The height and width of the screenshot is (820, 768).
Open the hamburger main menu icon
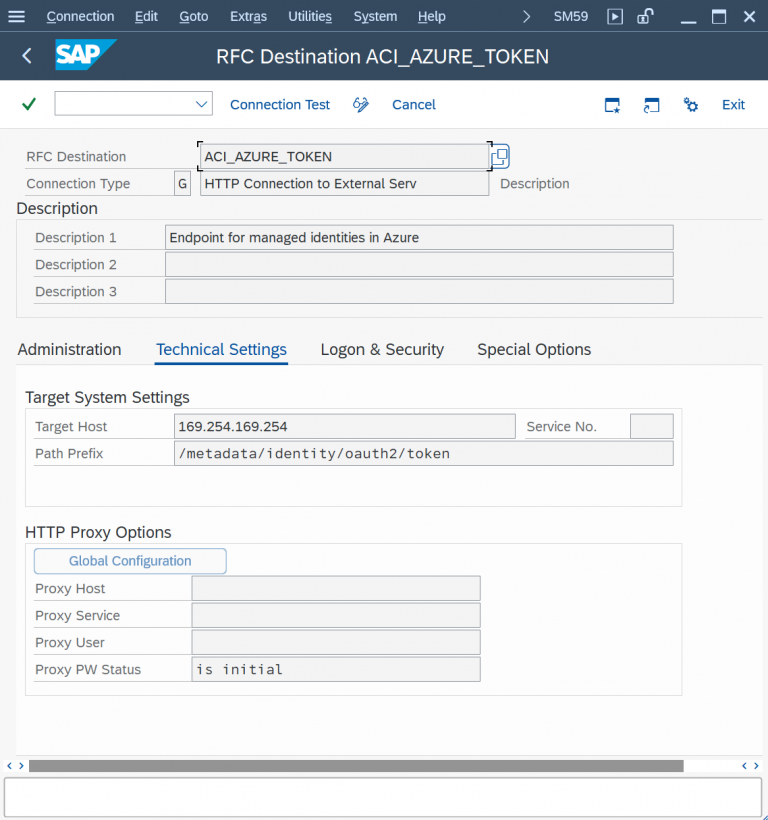pyautogui.click(x=16, y=16)
